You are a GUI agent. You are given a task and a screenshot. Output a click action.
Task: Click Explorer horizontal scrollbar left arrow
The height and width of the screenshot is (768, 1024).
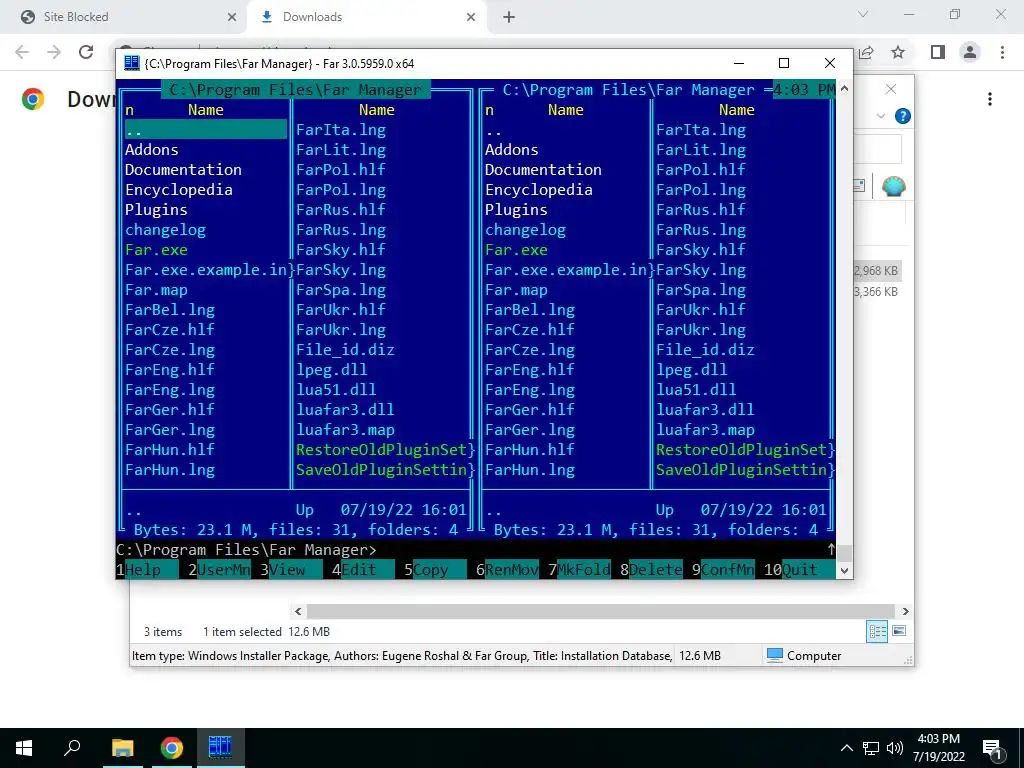pos(298,611)
